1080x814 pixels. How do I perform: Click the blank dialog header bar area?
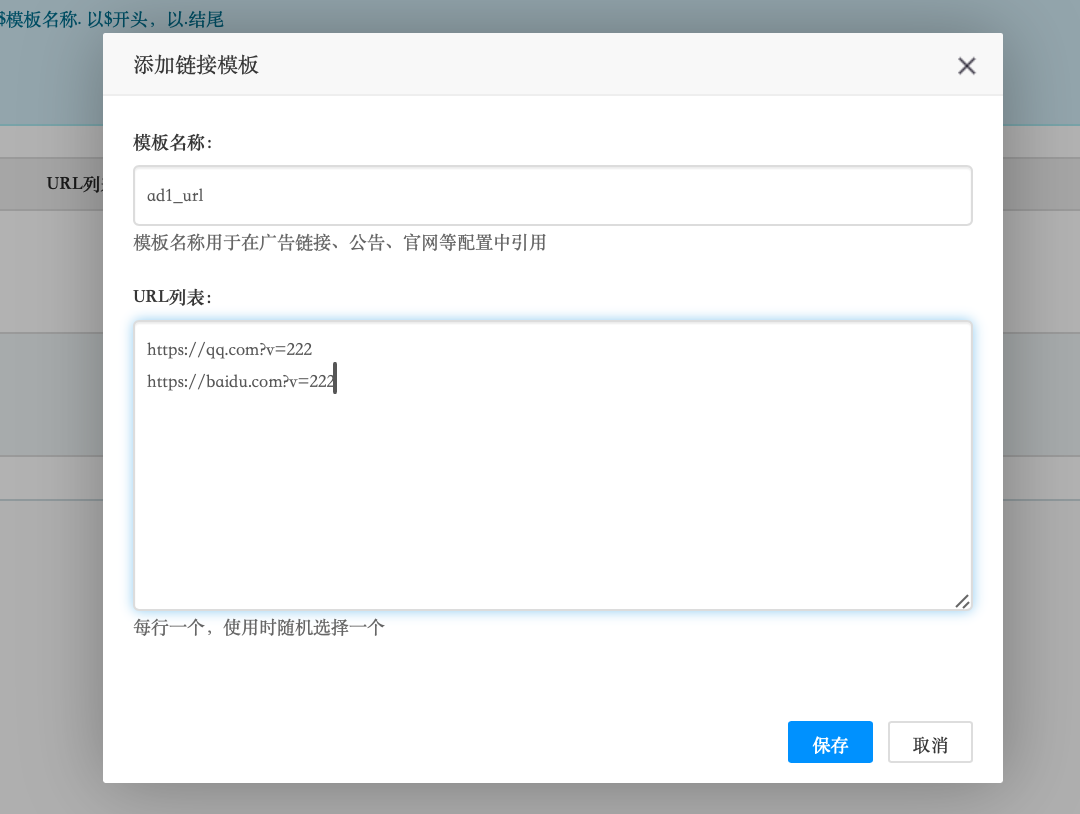tap(600, 66)
